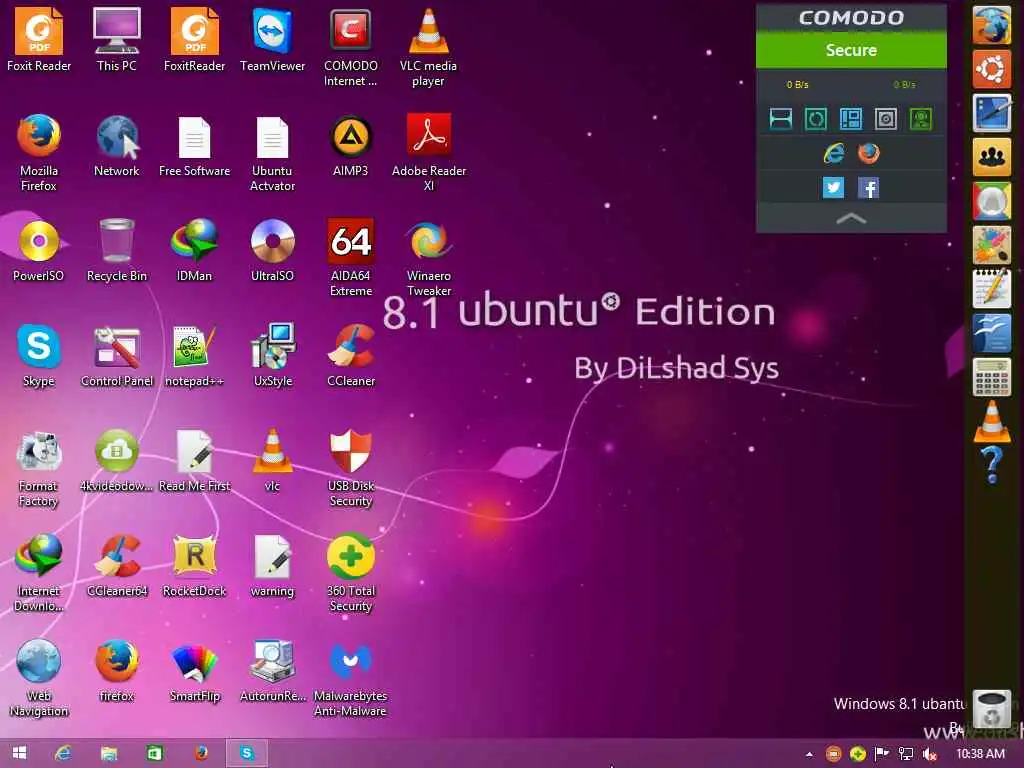The width and height of the screenshot is (1024, 768).
Task: Open the trash icon in the dock
Action: (991, 709)
